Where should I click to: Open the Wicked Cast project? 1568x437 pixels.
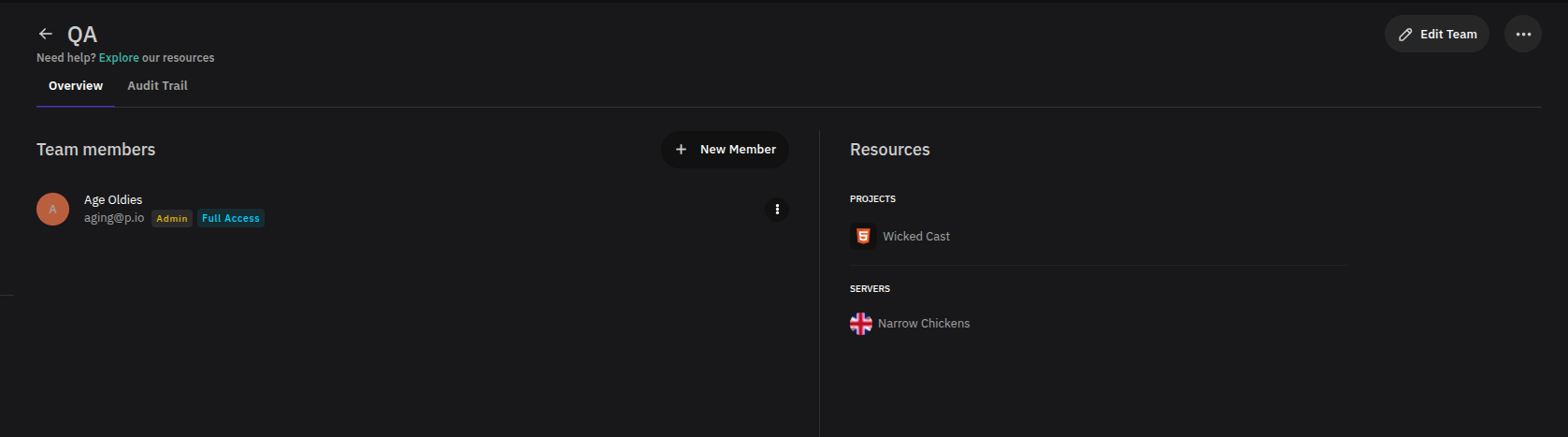916,237
